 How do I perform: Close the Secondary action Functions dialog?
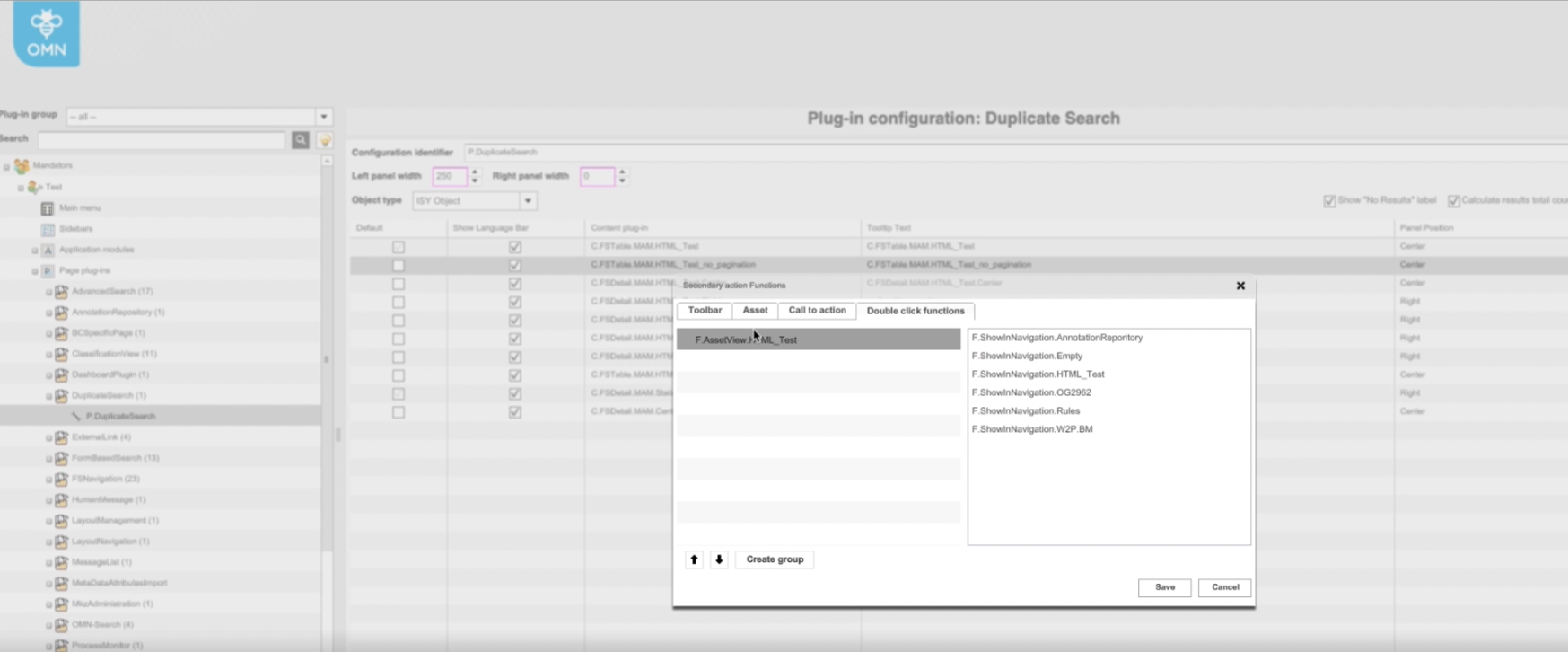point(1240,286)
